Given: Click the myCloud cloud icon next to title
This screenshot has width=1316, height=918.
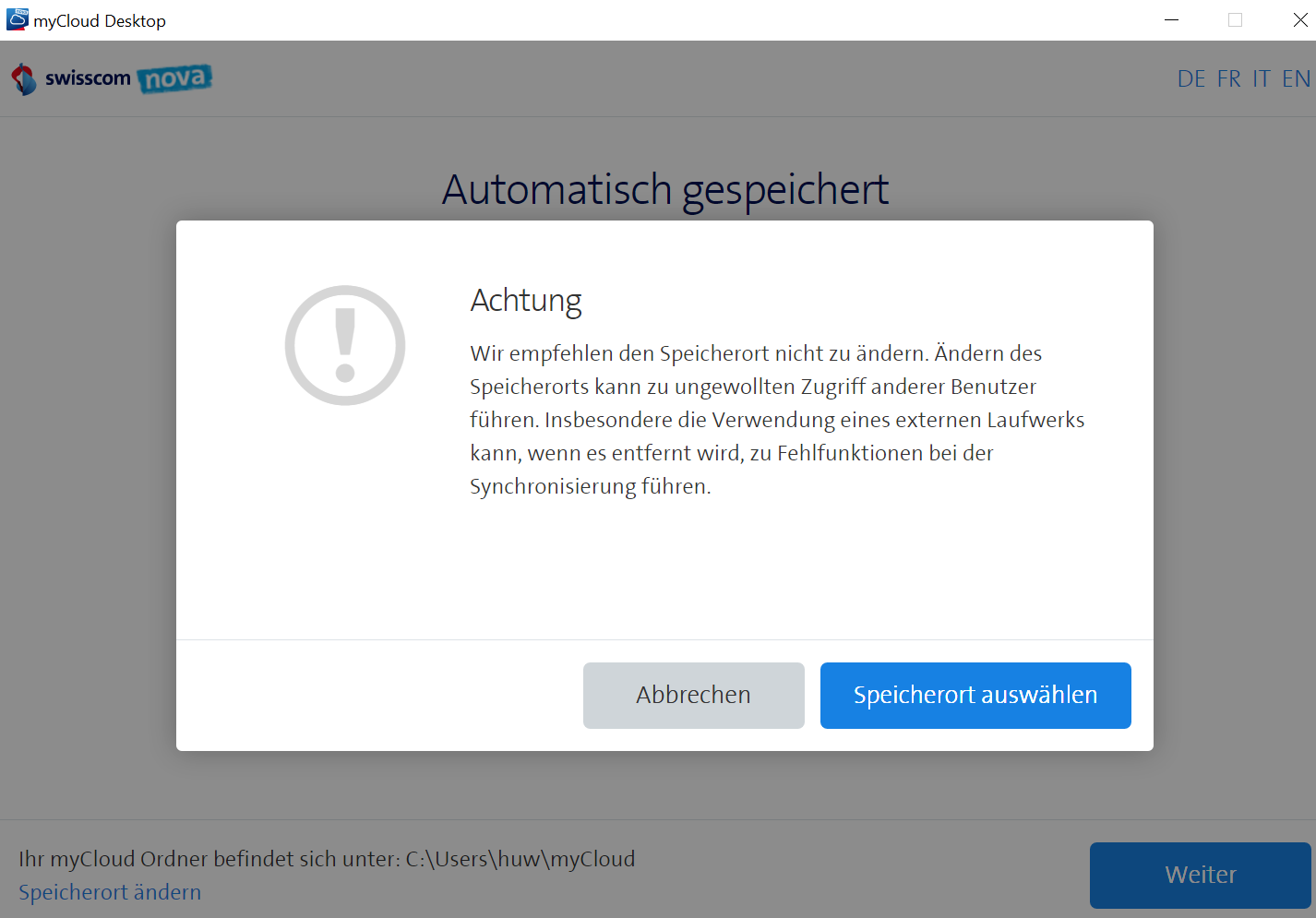Looking at the screenshot, I should click(x=18, y=19).
